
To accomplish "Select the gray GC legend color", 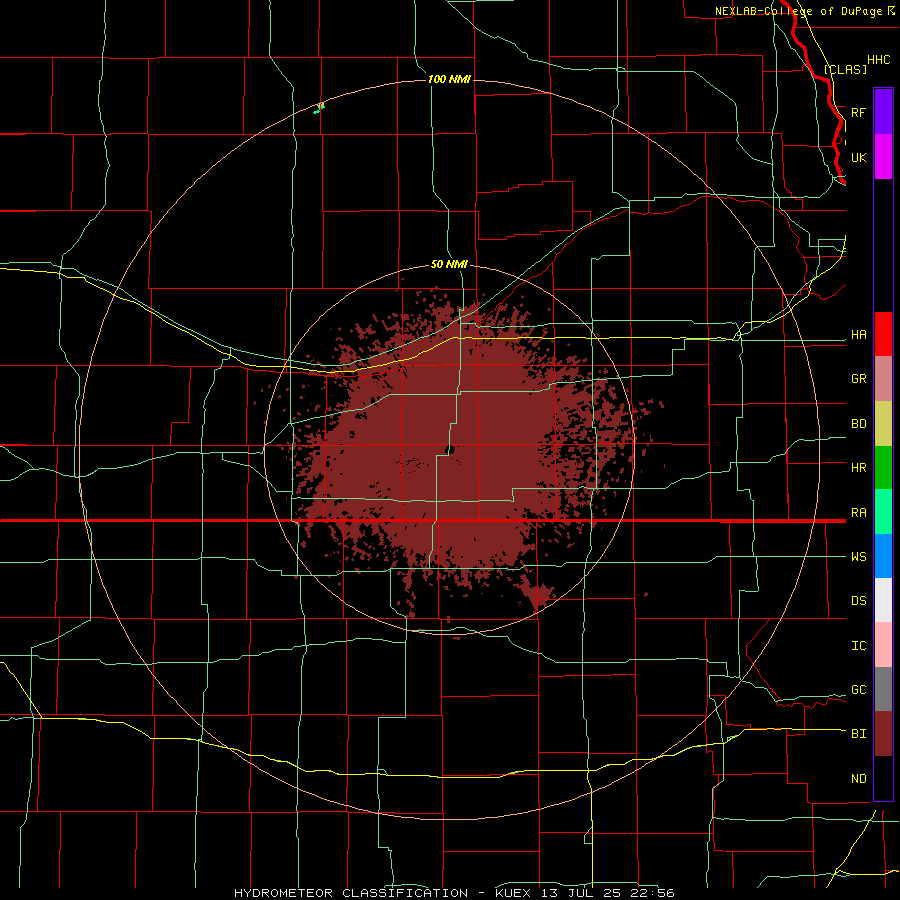I will pyautogui.click(x=883, y=689).
